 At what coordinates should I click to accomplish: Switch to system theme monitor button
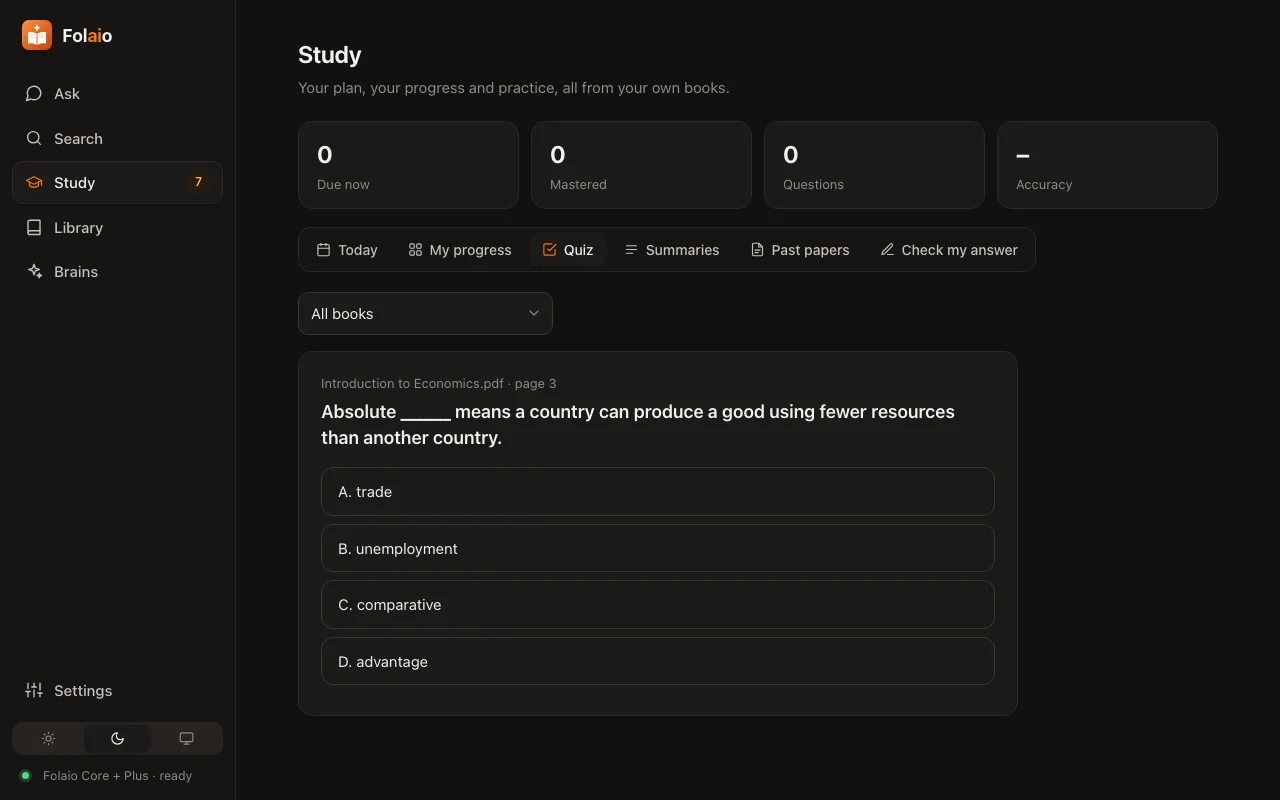tap(186, 738)
